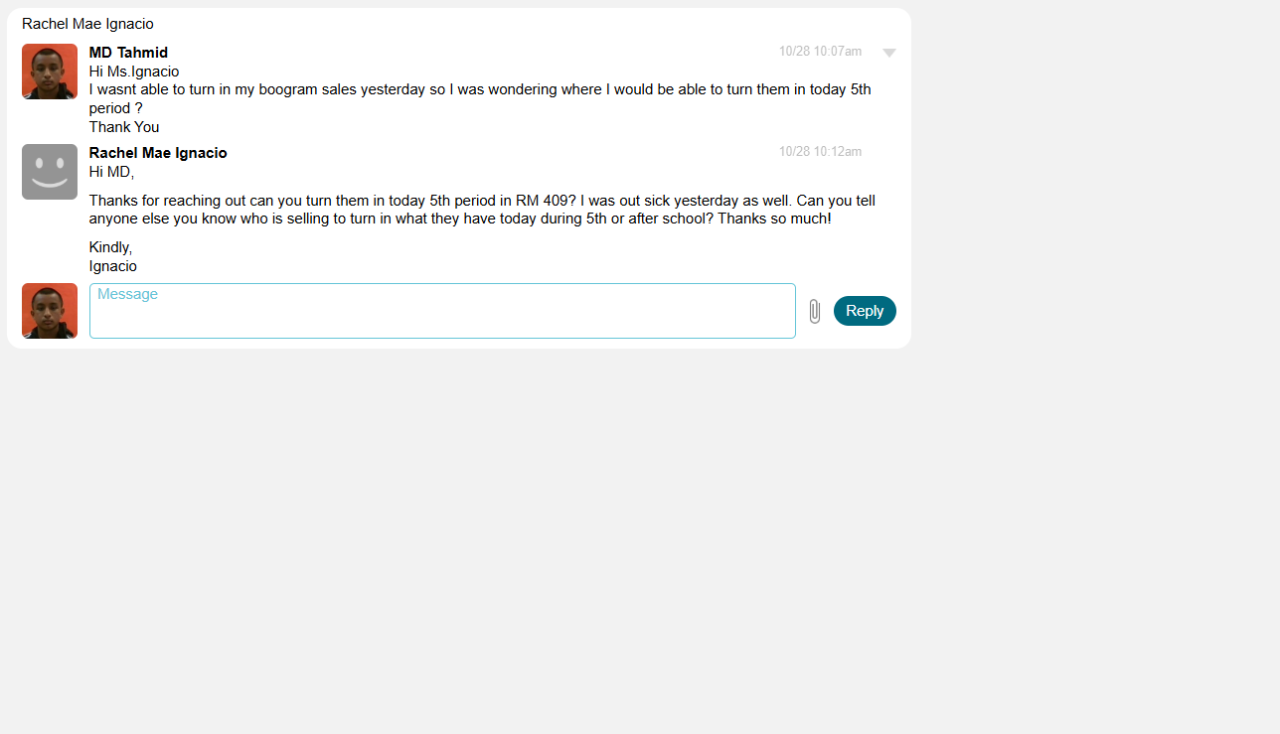1280x734 pixels.
Task: Click Rachel Mae Ignacio's gray smiley avatar
Action: [x=50, y=172]
